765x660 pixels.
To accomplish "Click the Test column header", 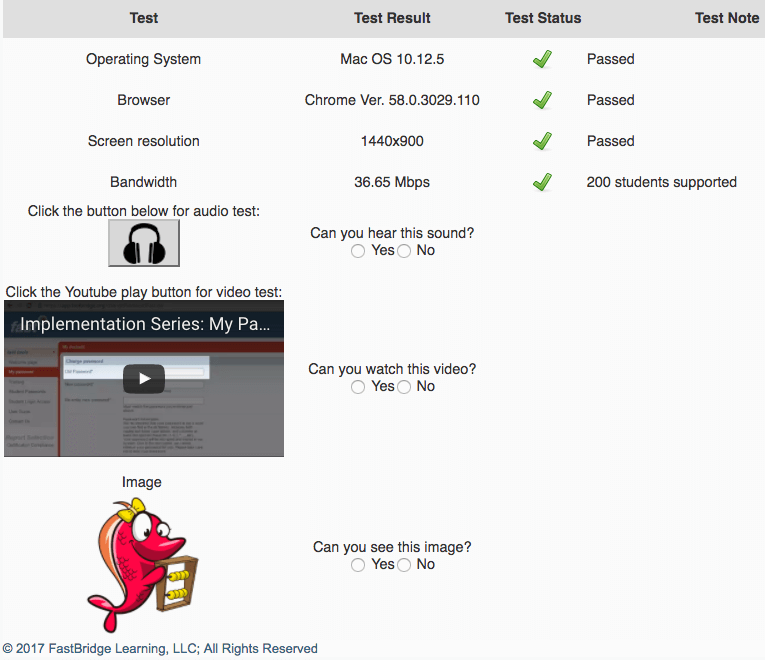I will [x=143, y=18].
